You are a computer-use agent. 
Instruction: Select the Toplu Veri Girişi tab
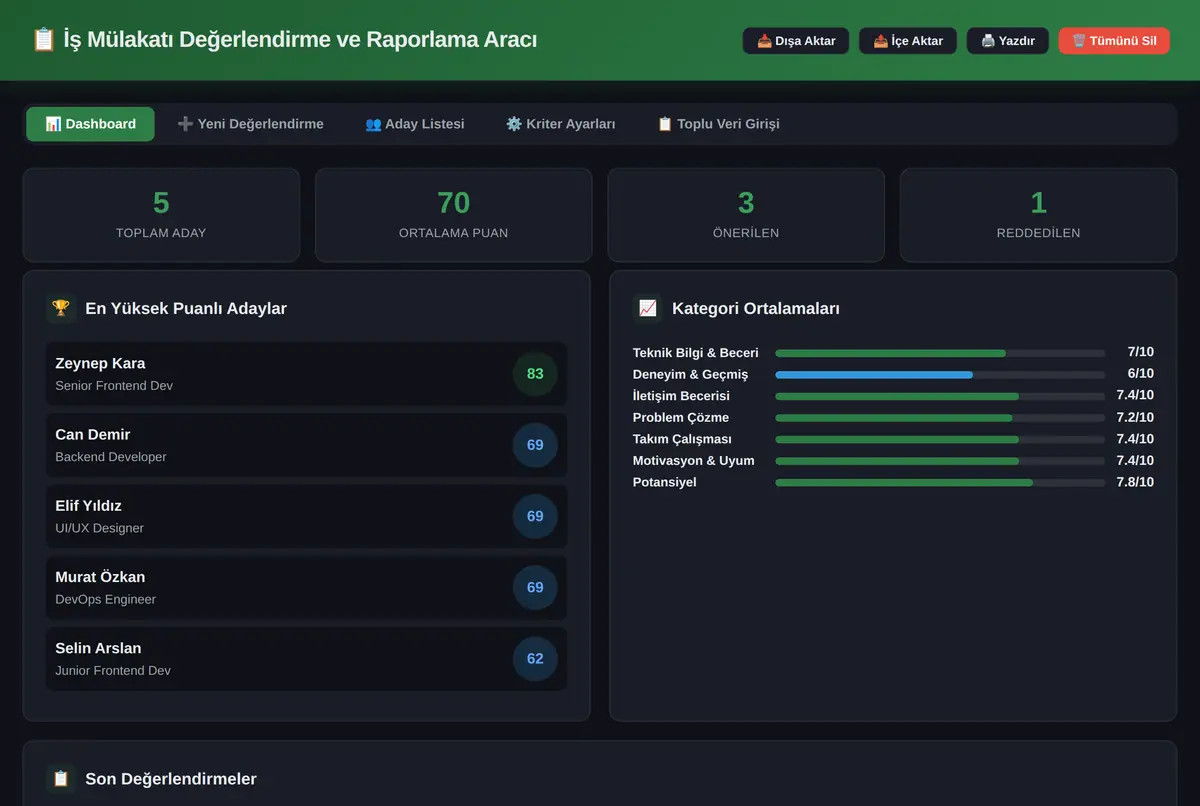[x=718, y=124]
